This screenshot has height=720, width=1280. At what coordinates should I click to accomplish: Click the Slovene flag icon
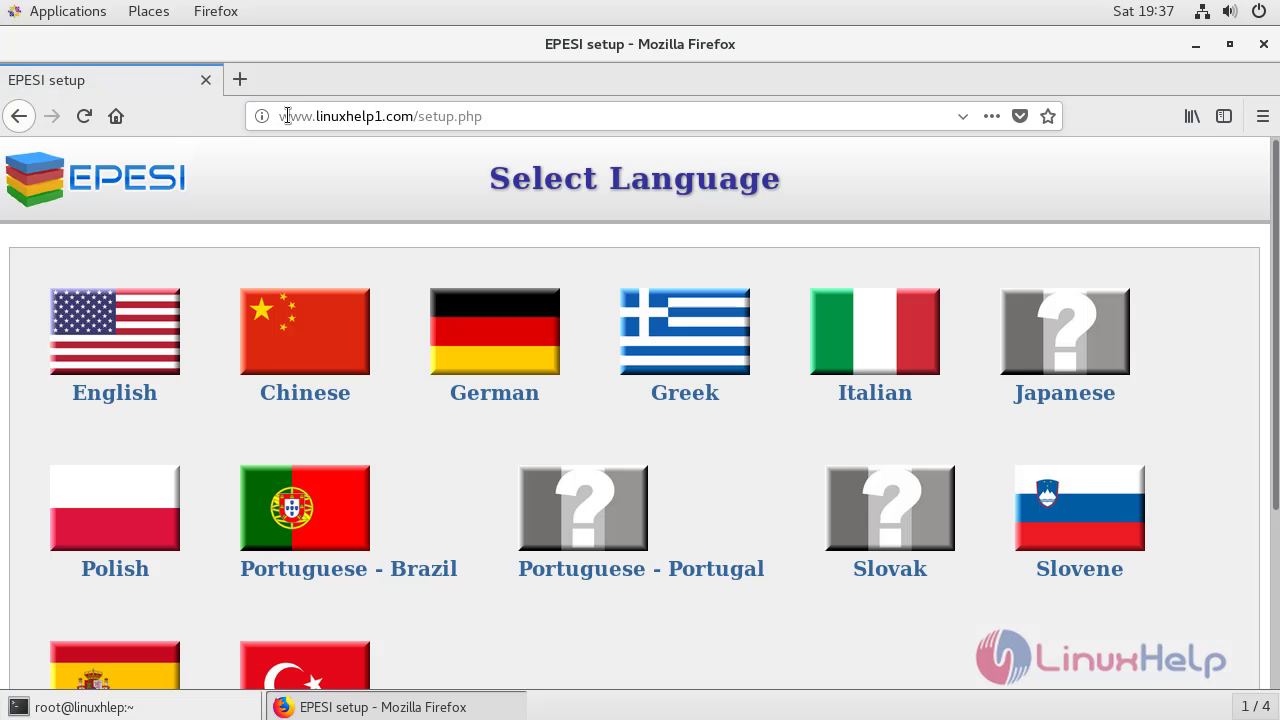click(x=1080, y=508)
